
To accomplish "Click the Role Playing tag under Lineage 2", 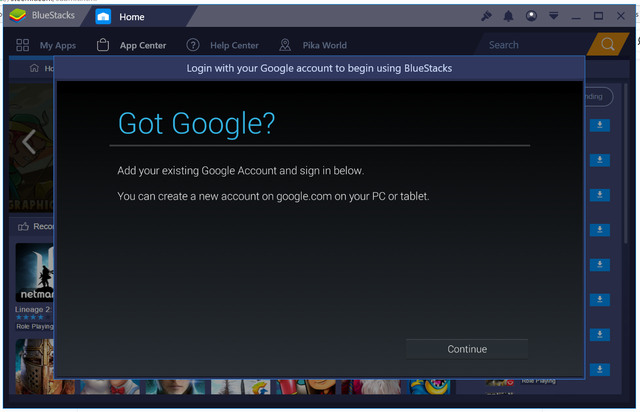I will coord(35,326).
